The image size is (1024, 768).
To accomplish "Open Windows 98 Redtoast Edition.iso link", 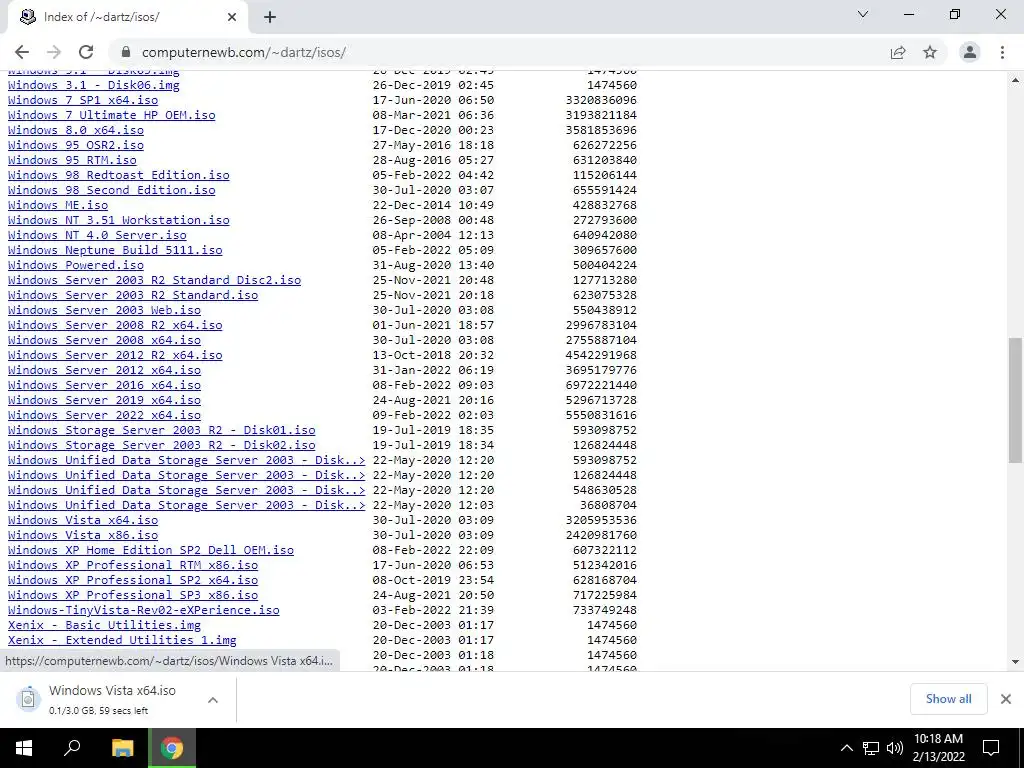I will 118,175.
